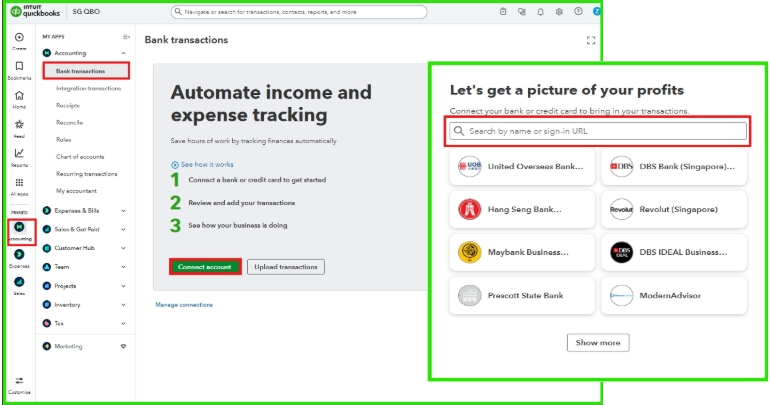
Task: Open Reports in the left rail
Action: point(19,154)
